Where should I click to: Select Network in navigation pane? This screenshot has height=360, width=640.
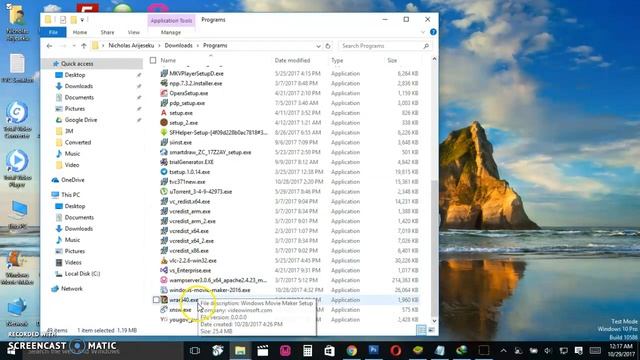click(x=71, y=289)
